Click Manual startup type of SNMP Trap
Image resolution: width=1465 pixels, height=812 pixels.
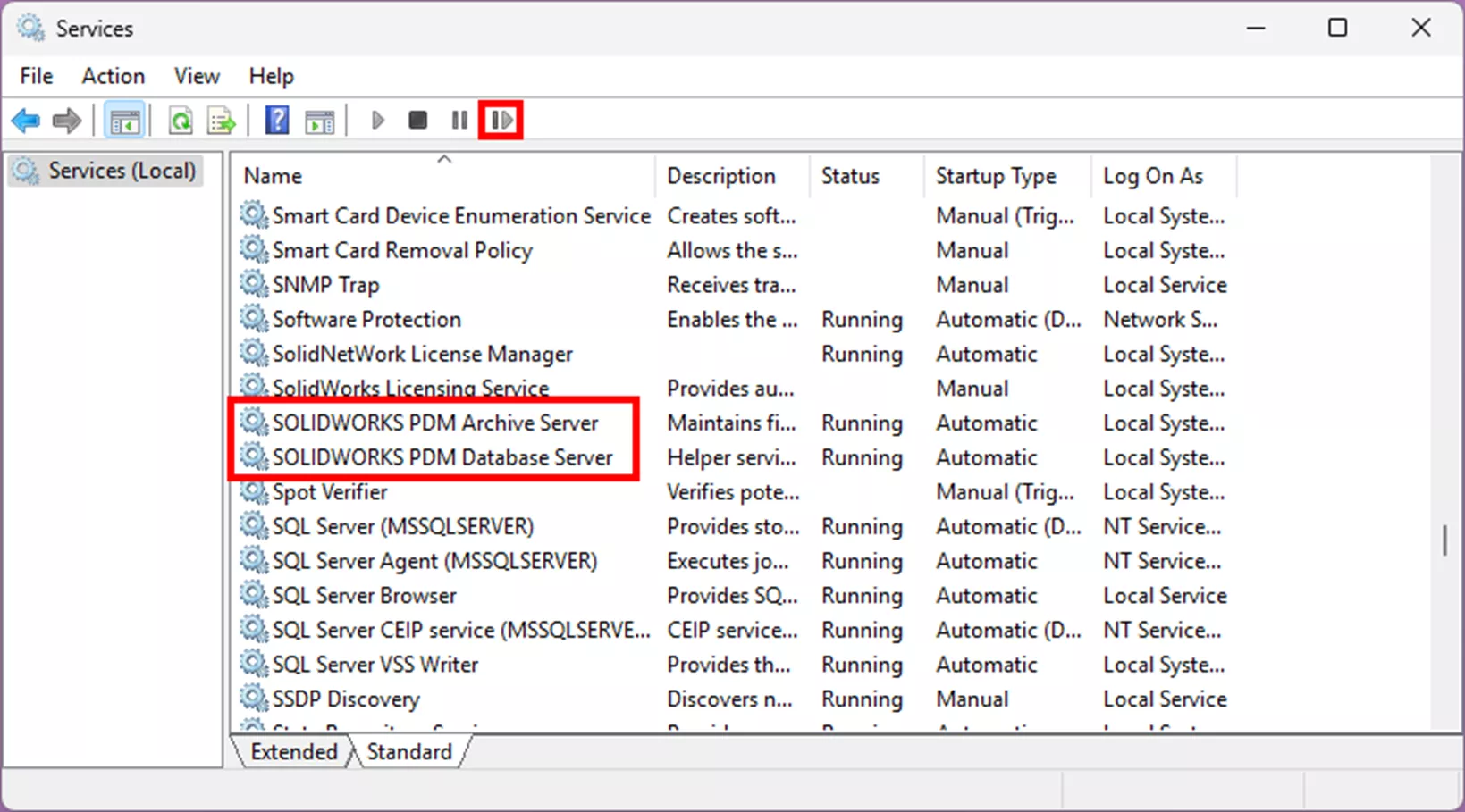point(972,285)
